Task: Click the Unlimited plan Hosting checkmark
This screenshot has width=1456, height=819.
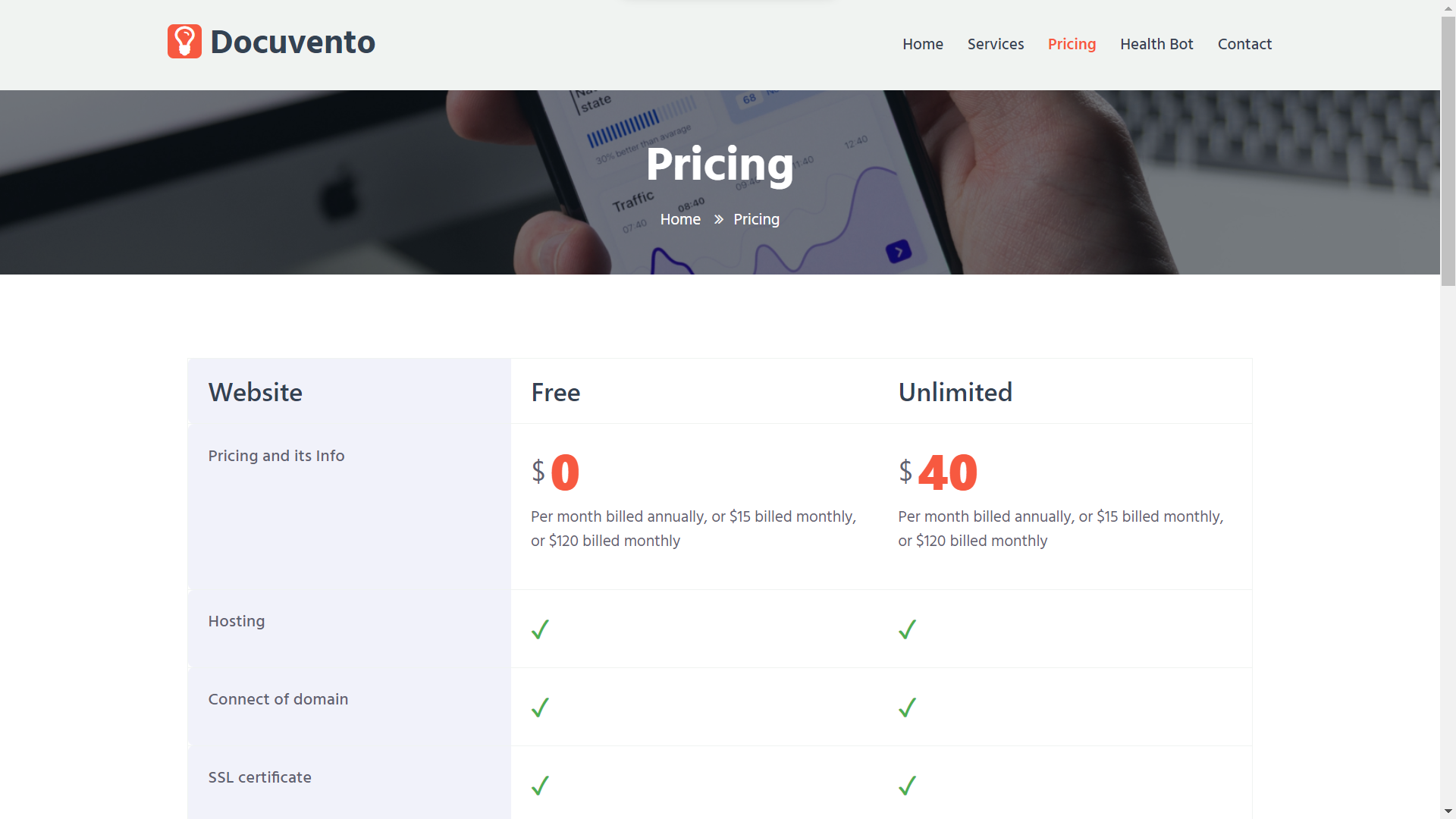Action: tap(907, 629)
